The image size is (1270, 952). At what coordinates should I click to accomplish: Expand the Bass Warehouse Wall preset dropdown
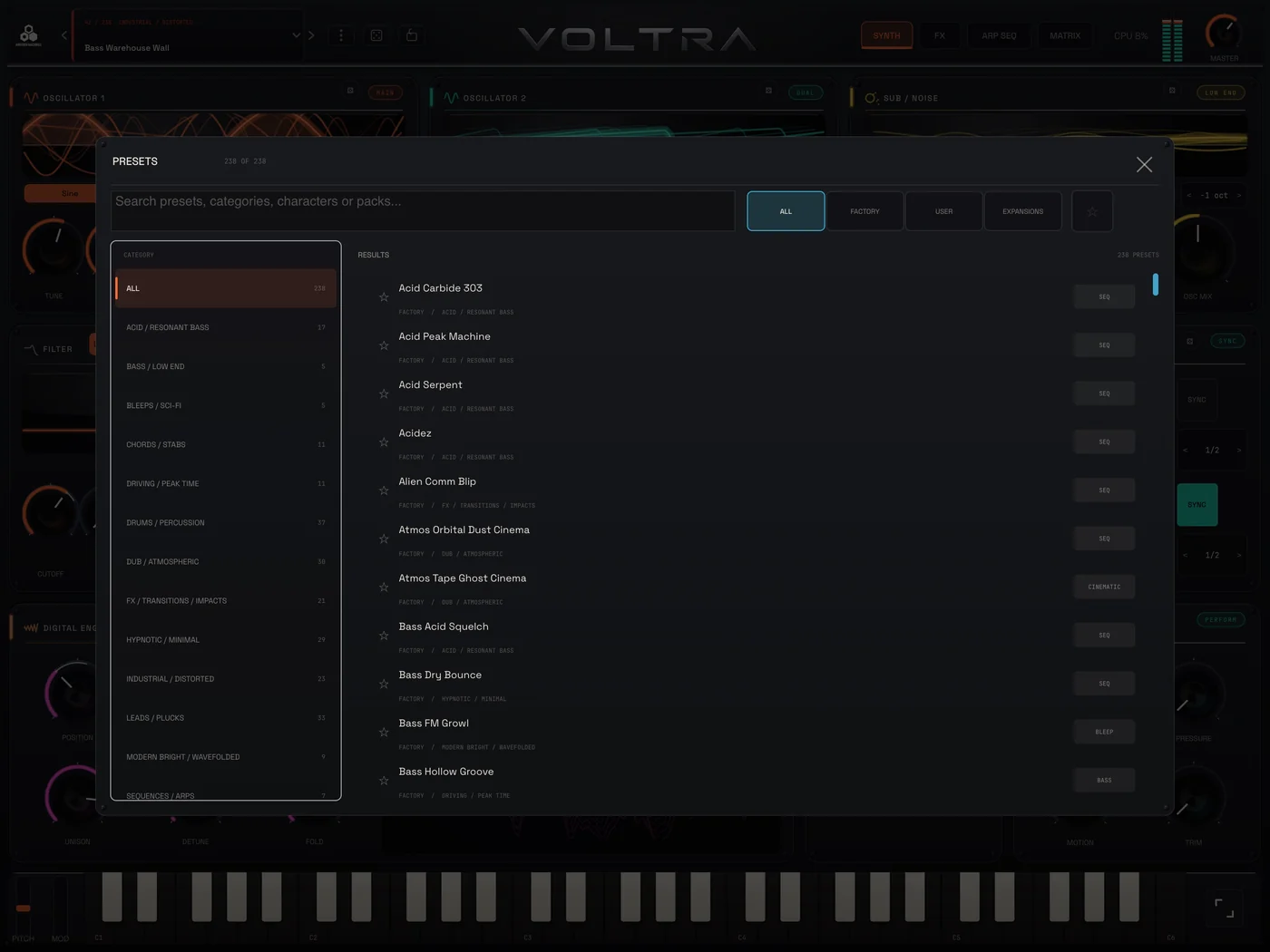(x=296, y=35)
